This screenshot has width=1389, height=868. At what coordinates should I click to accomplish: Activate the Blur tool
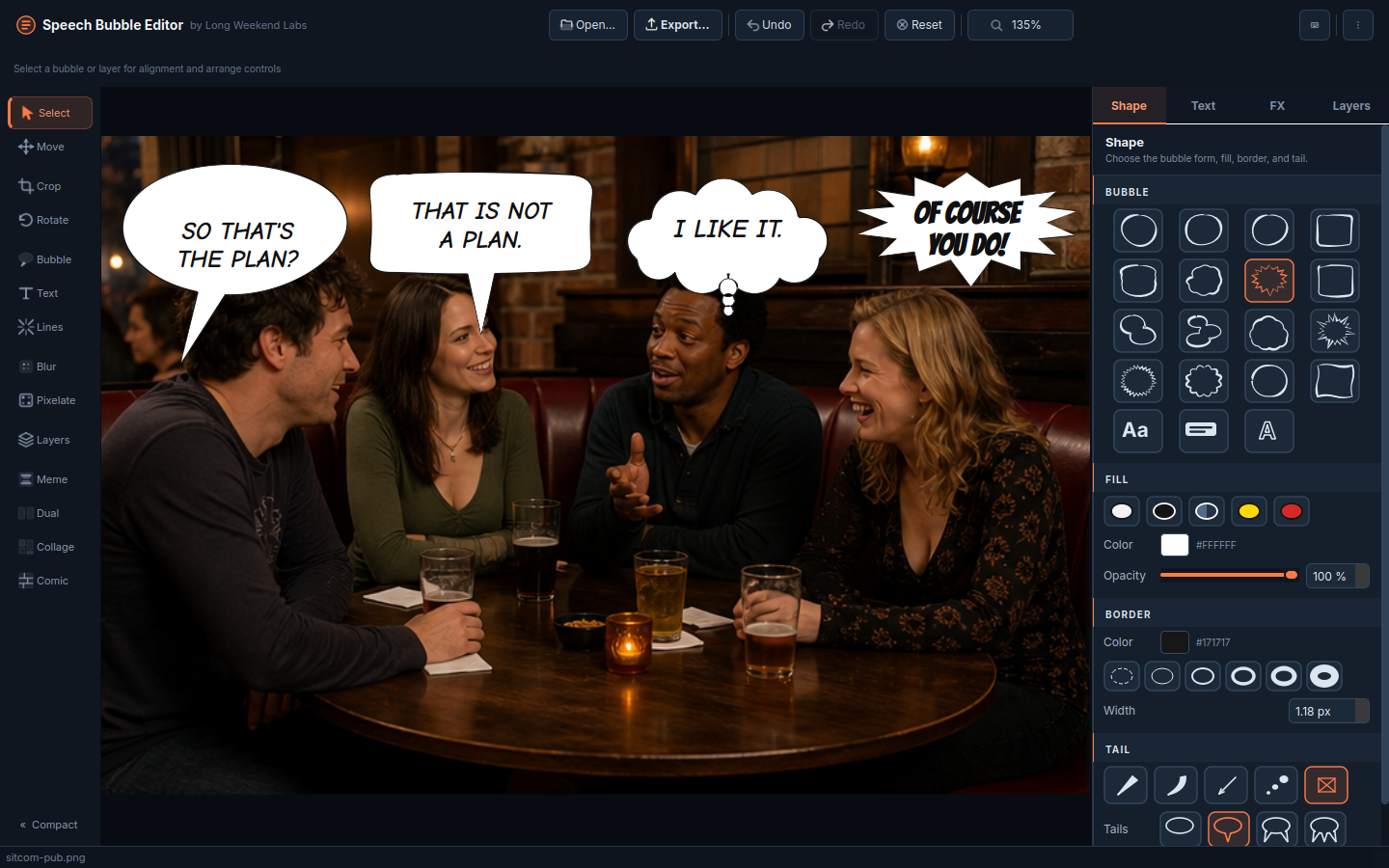coord(50,366)
